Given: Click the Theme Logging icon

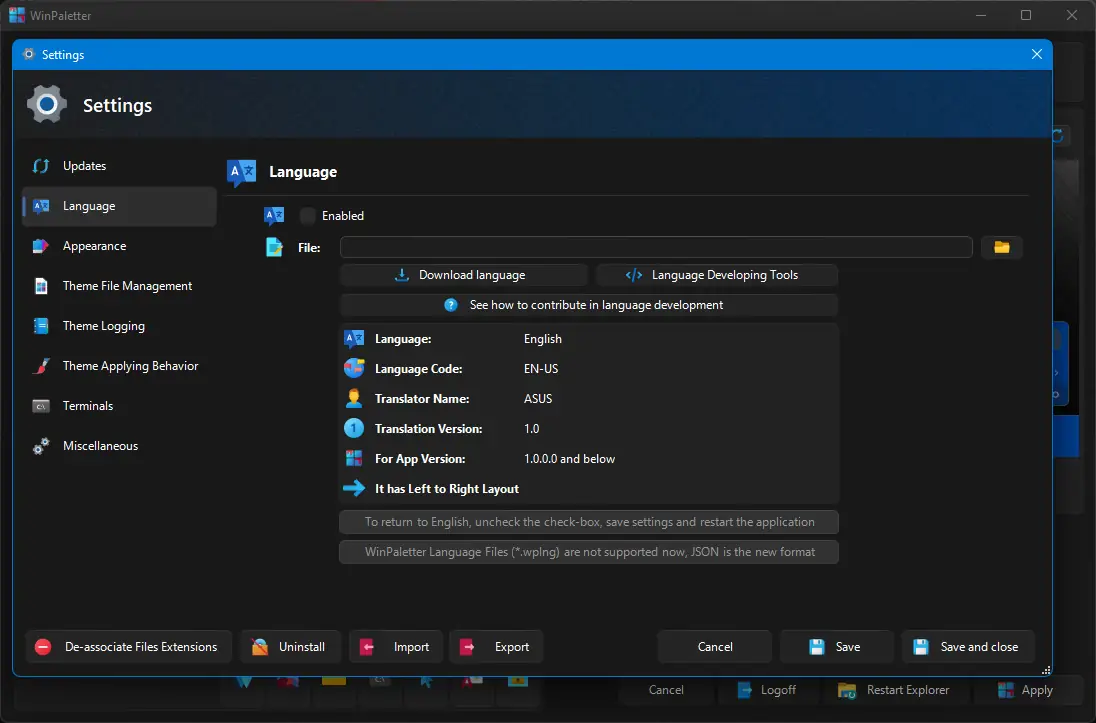Looking at the screenshot, I should 41,326.
